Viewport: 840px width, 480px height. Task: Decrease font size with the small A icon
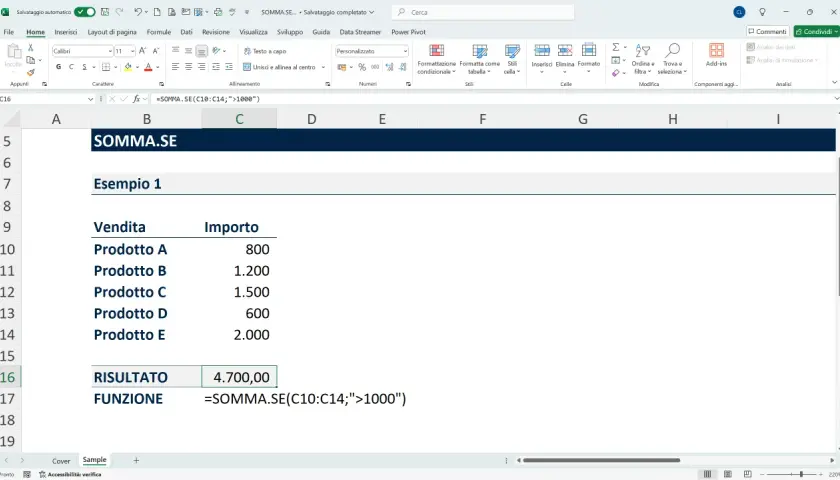tap(155, 51)
